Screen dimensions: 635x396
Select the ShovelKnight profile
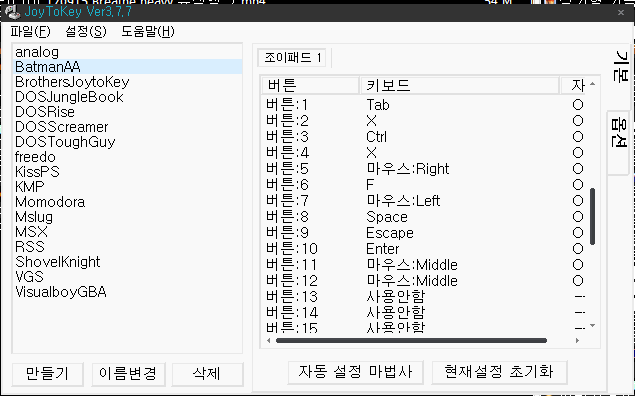(x=128, y=262)
